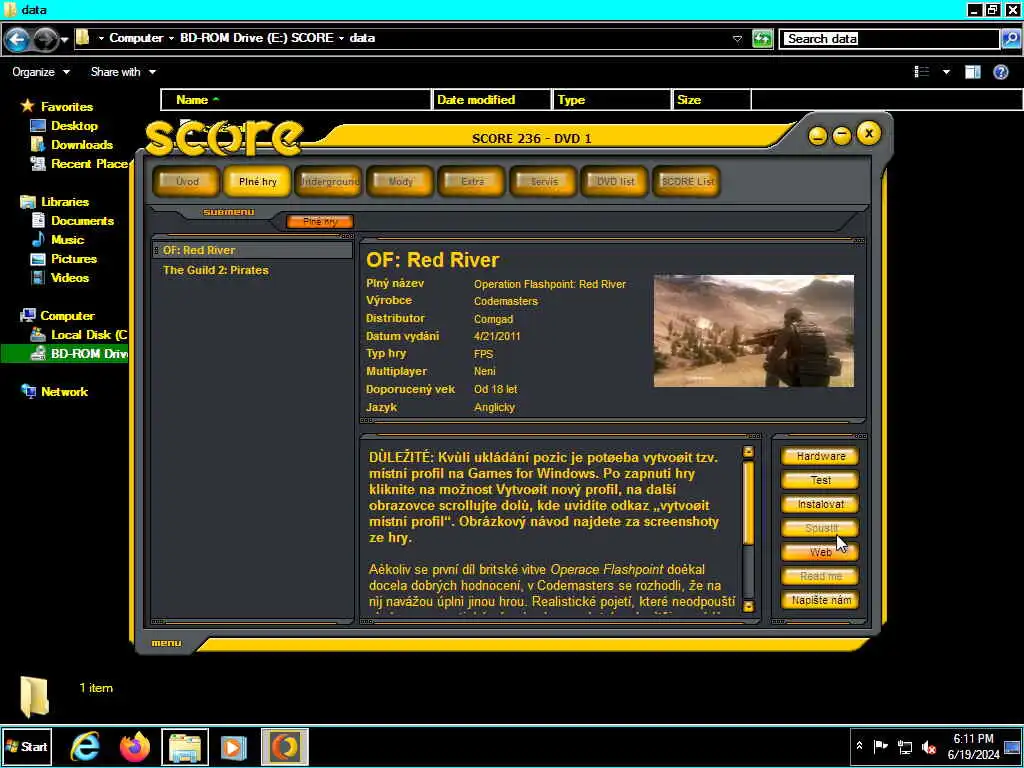Open the Organize menu

[x=40, y=72]
